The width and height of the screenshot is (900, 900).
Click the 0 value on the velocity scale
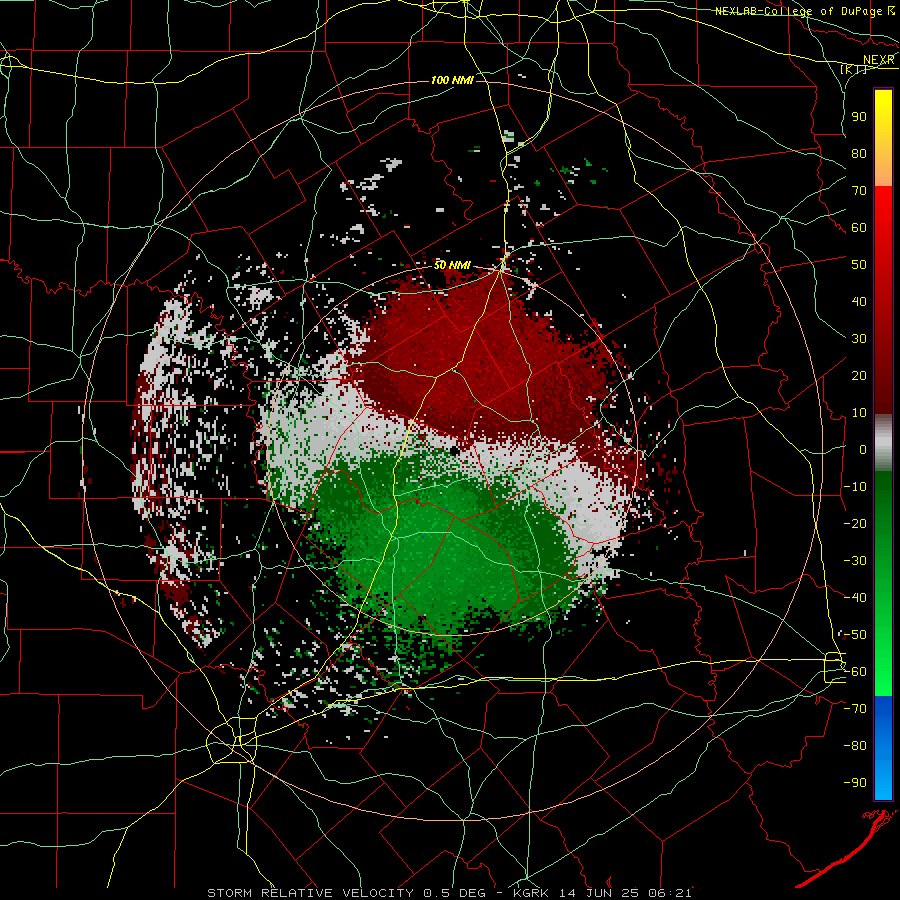(x=863, y=449)
